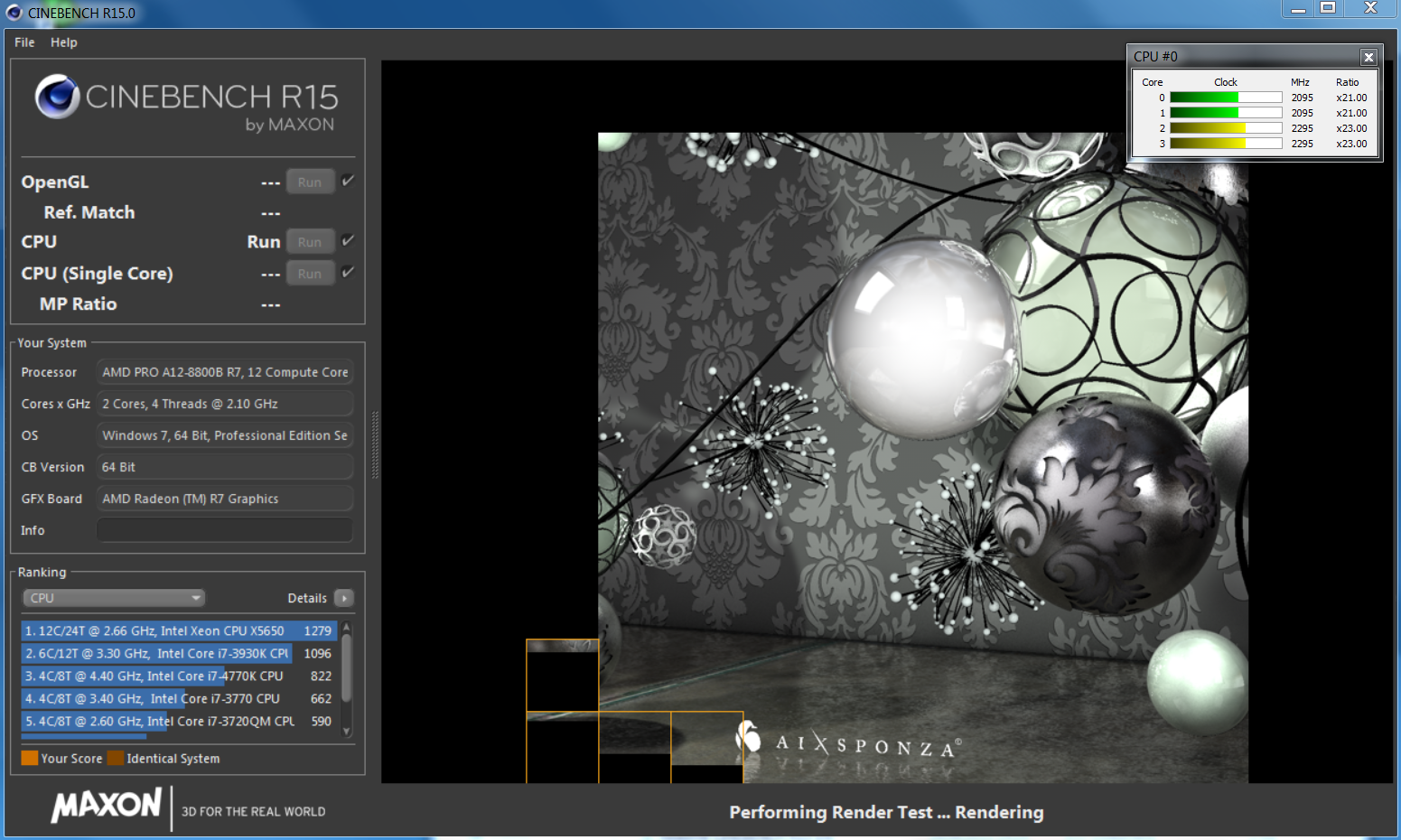The image size is (1401, 840).
Task: Click the panel splitter grip handle
Action: pos(375,445)
